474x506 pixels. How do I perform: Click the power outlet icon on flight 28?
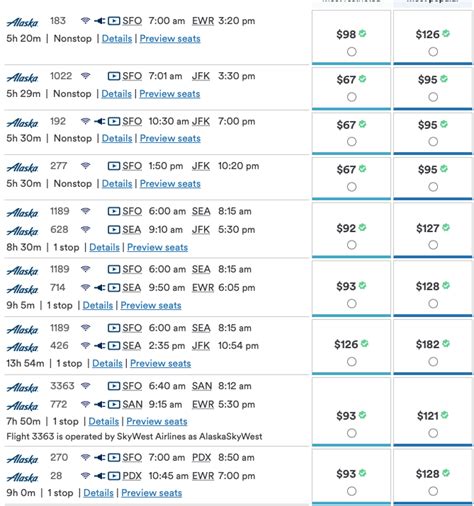click(x=99, y=476)
